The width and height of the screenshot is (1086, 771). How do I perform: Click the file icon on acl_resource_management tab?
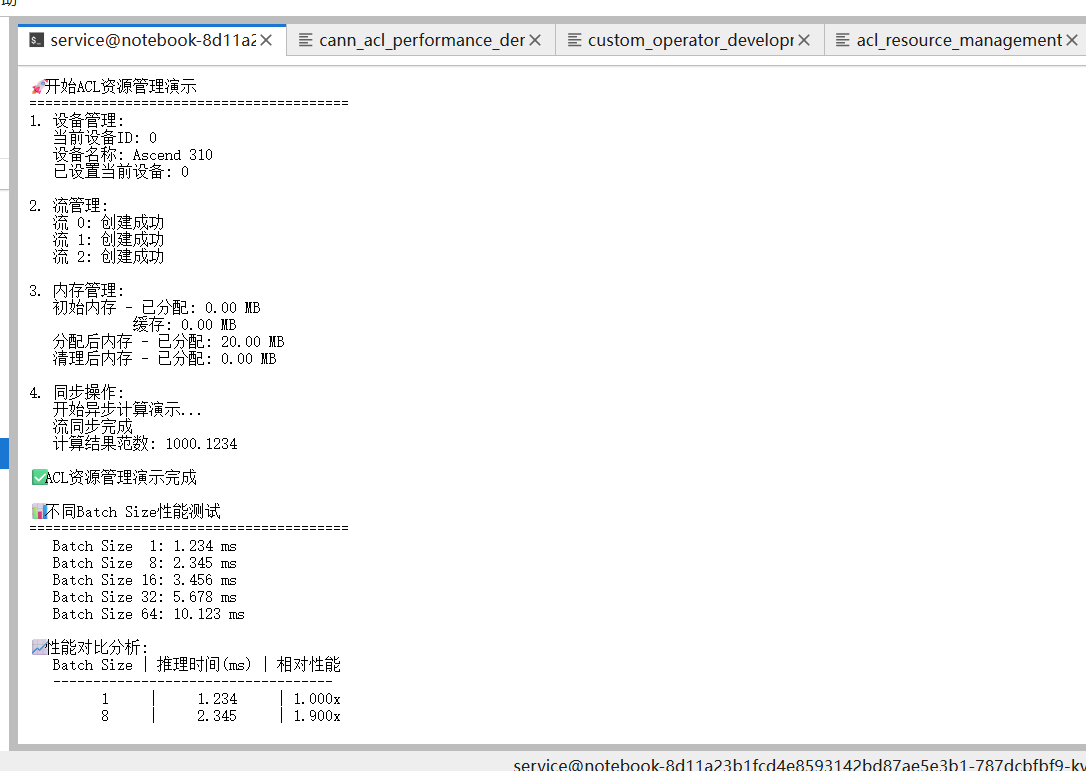(842, 40)
